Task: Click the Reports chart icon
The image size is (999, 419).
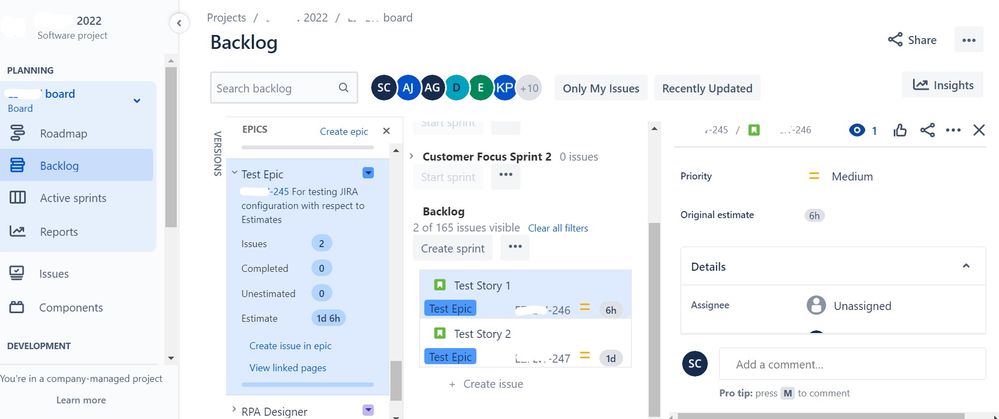Action: (17, 232)
